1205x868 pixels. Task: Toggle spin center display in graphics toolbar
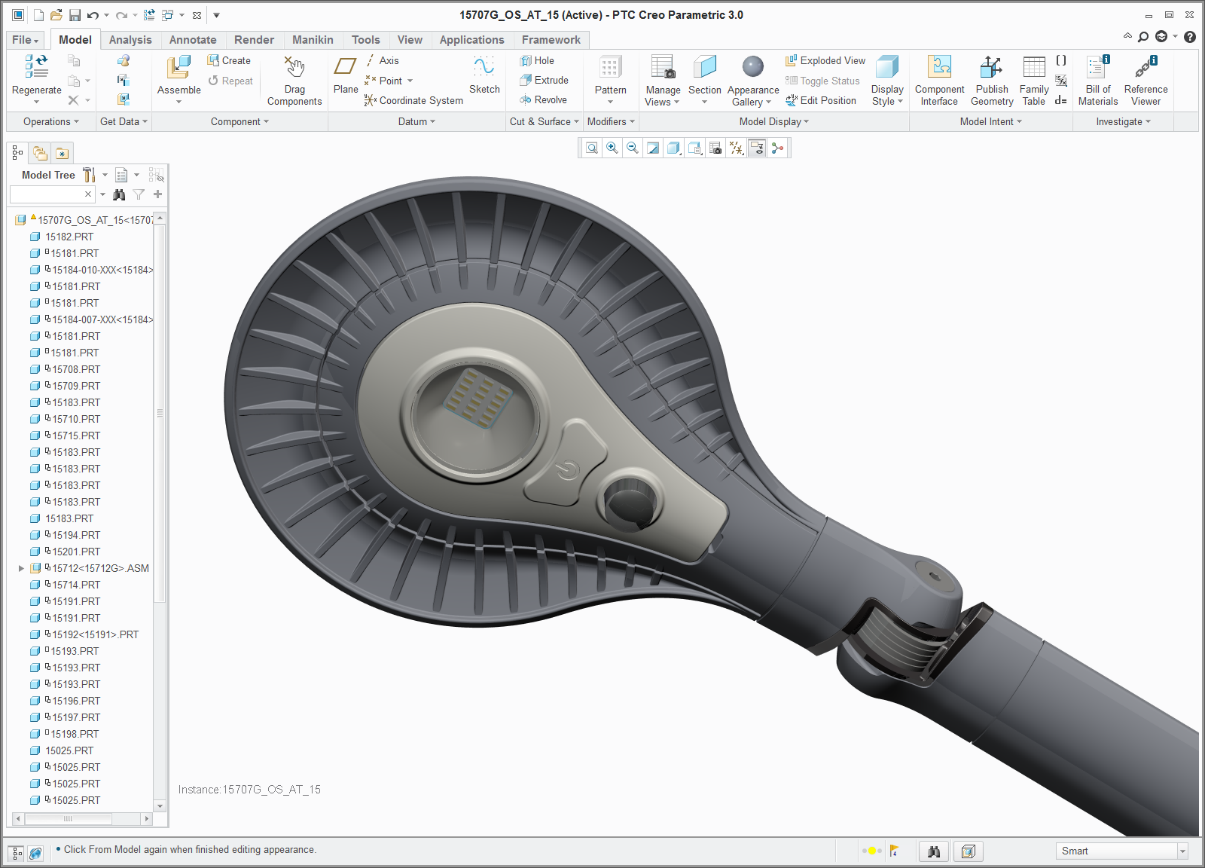point(777,148)
